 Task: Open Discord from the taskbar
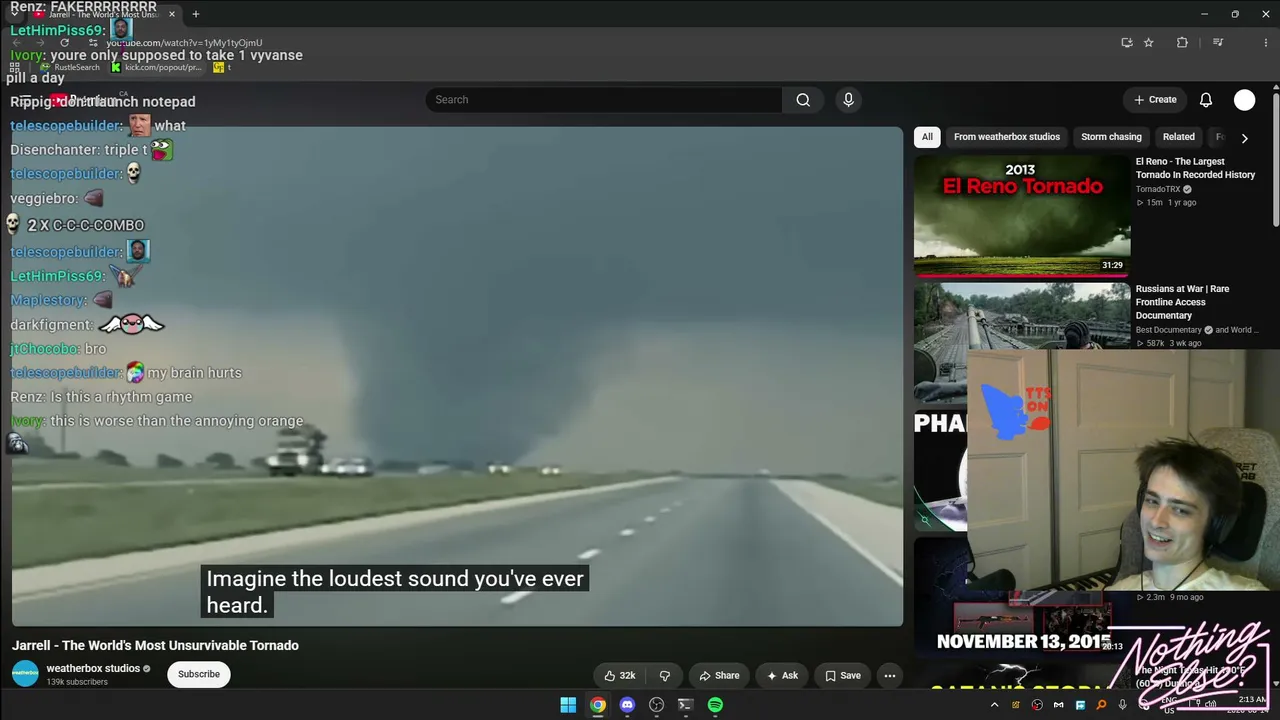[x=627, y=705]
